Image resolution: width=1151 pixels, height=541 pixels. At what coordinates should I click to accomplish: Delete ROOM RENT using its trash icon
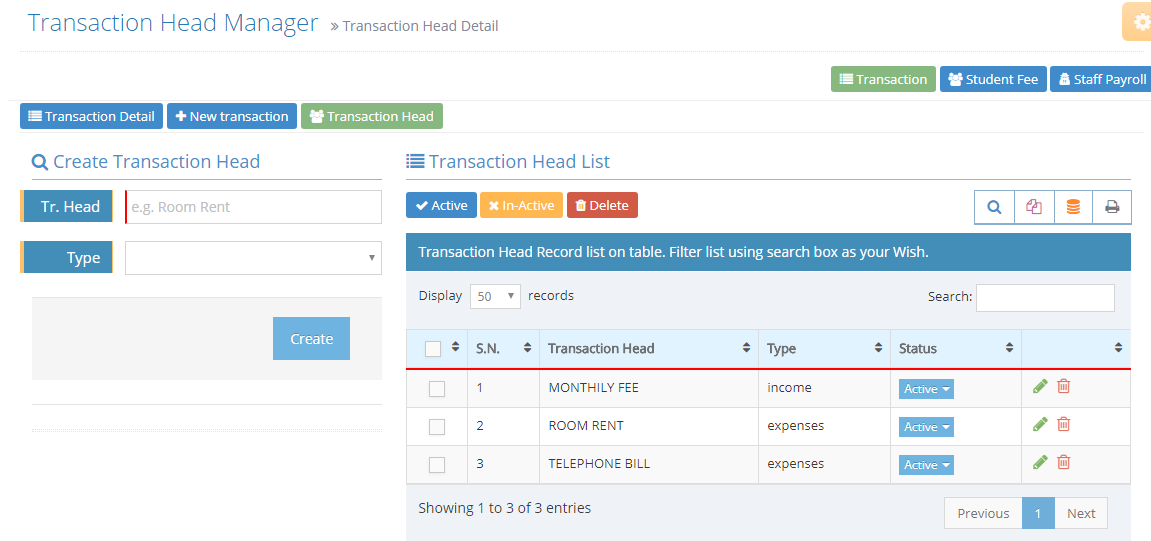pyautogui.click(x=1064, y=424)
